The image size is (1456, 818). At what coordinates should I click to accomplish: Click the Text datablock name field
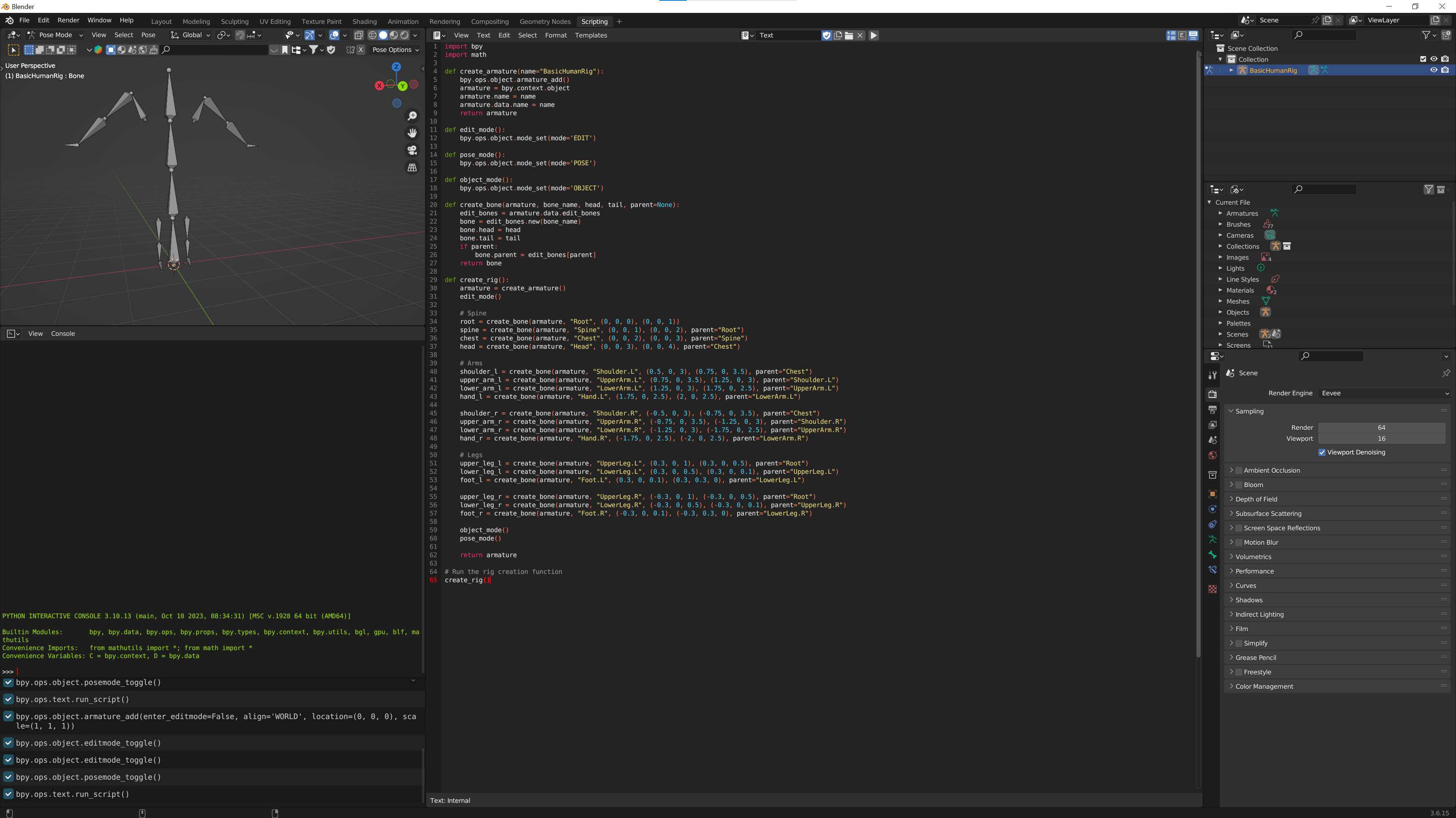(788, 35)
